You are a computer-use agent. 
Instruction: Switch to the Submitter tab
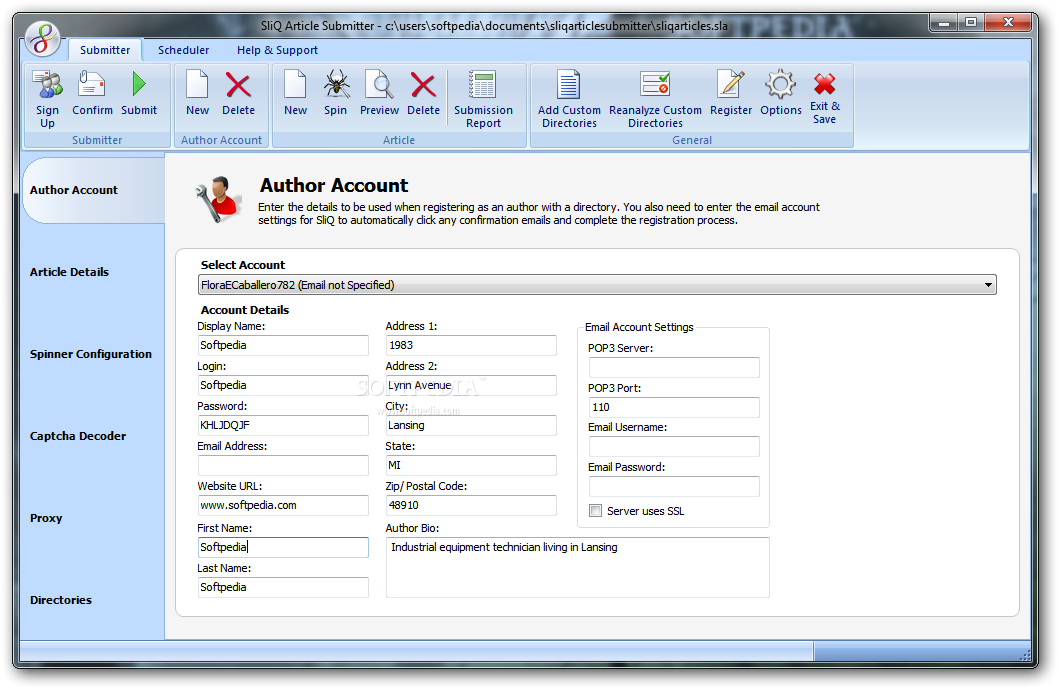[105, 50]
